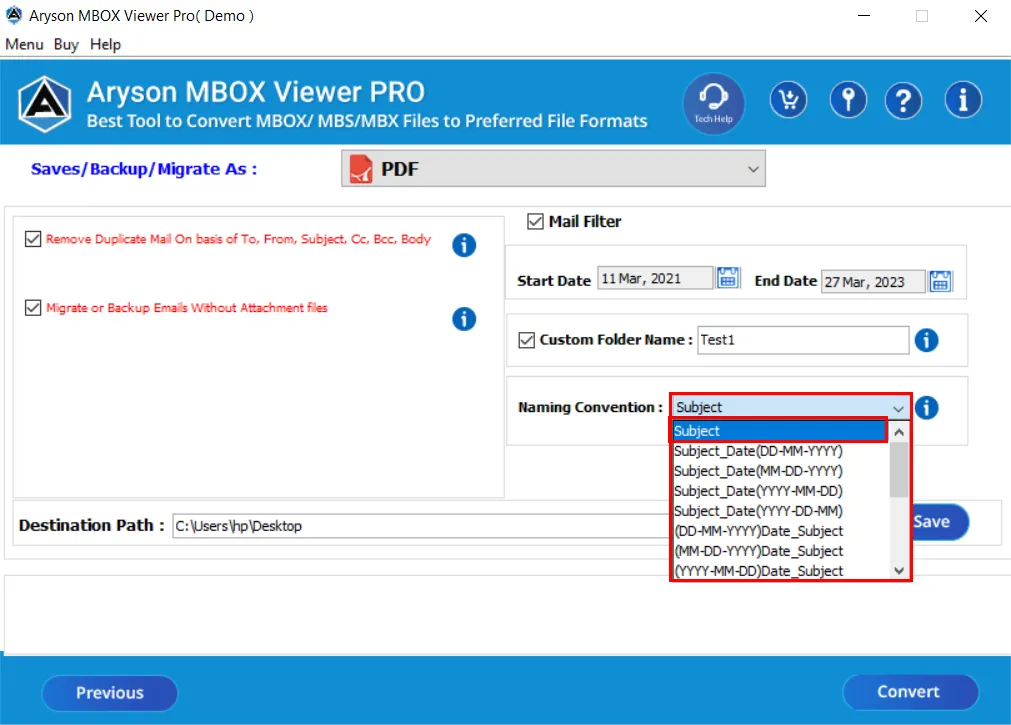Click info icon beside Naming Convention

pos(927,408)
